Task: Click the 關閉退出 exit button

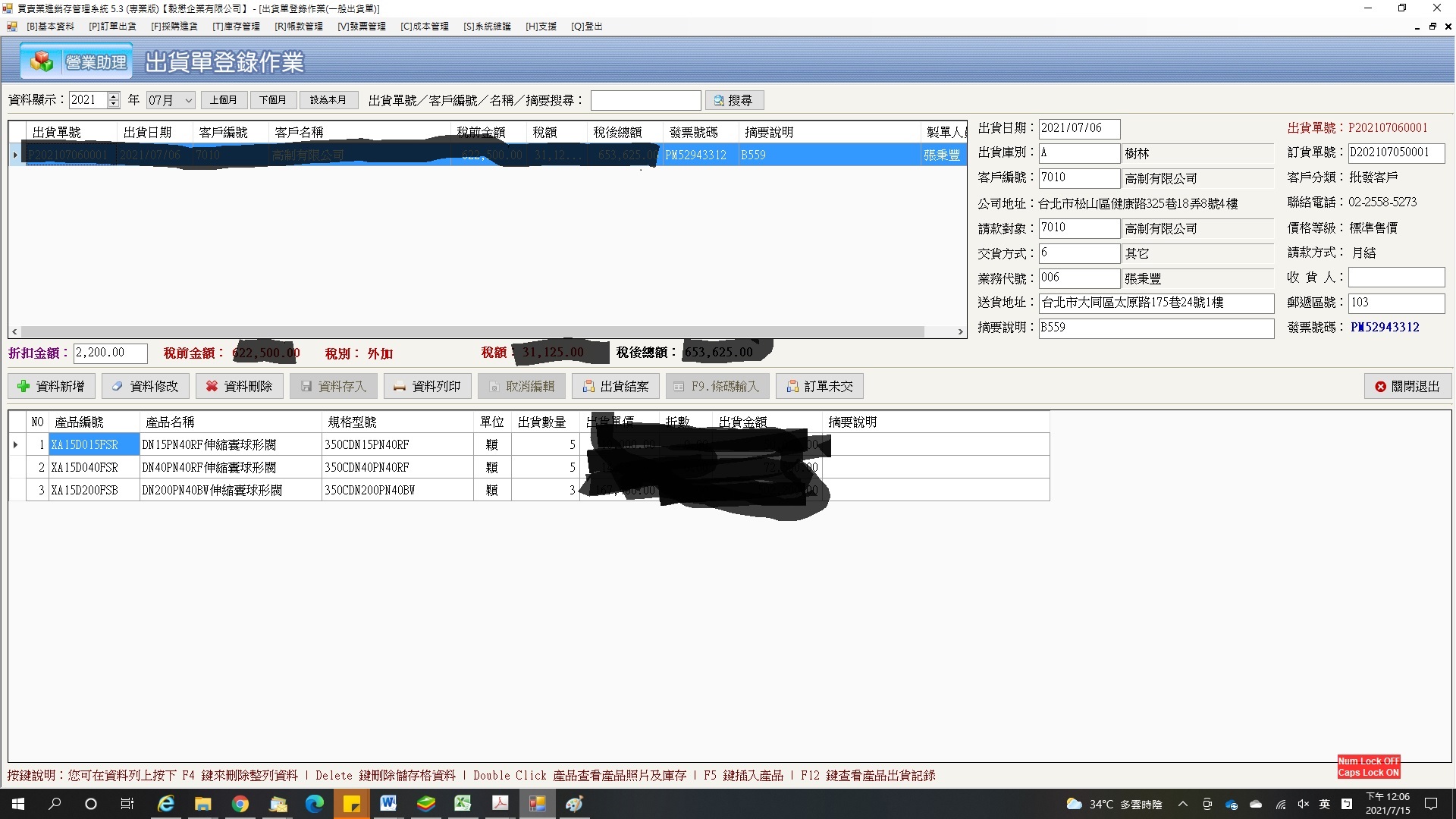Action: tap(1407, 387)
